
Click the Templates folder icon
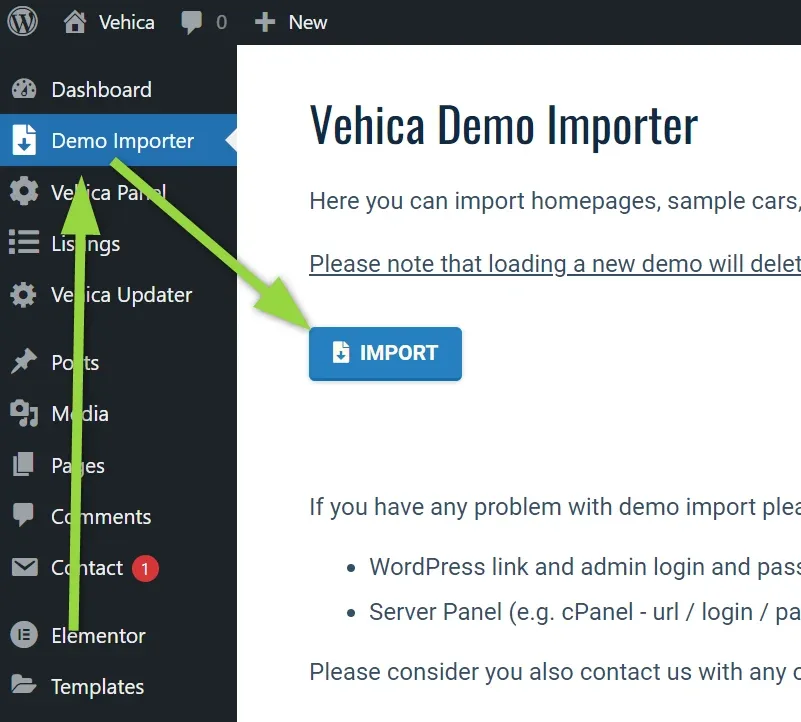click(23, 684)
